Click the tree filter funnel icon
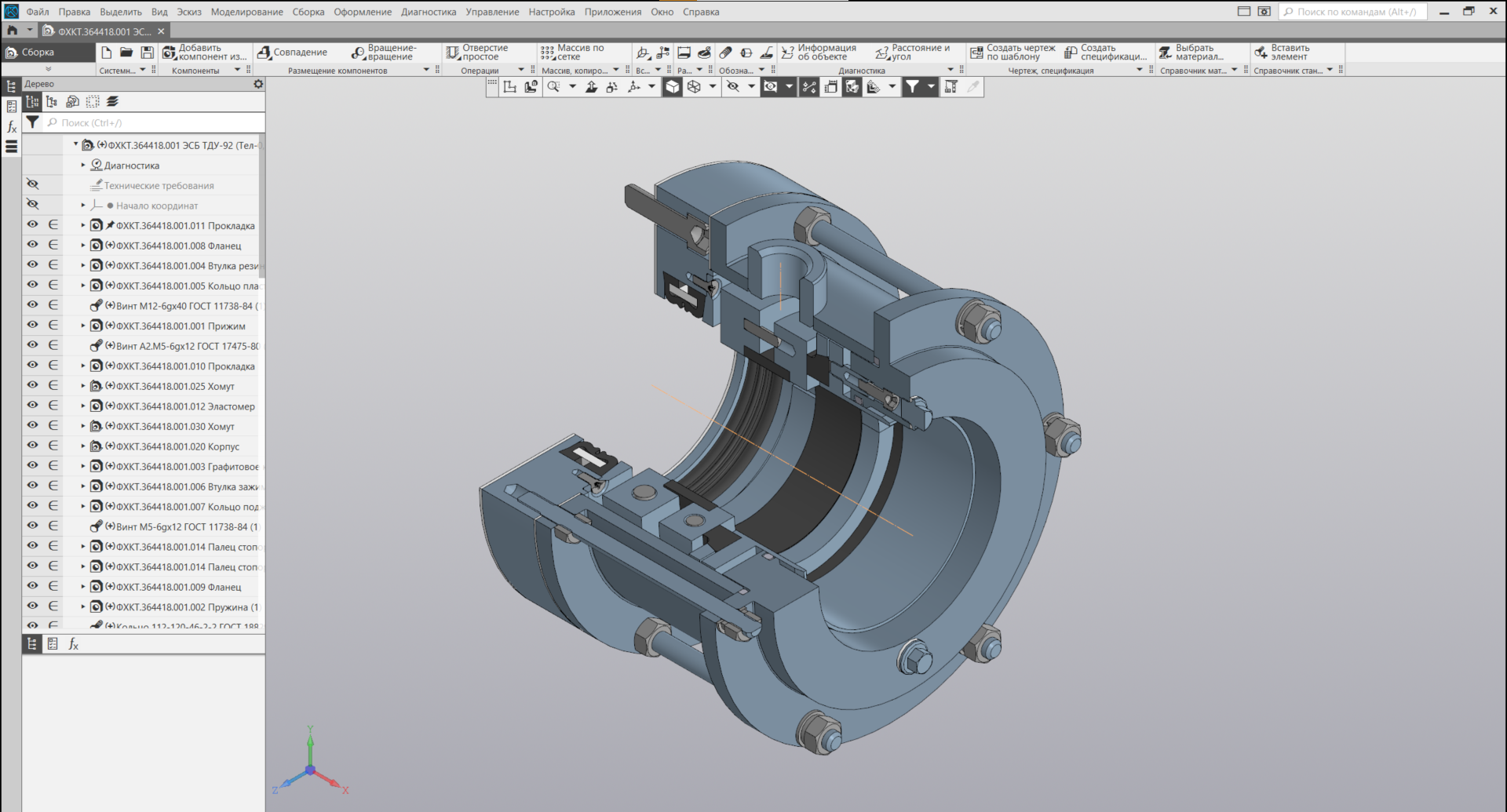This screenshot has height=812, width=1507. [32, 122]
